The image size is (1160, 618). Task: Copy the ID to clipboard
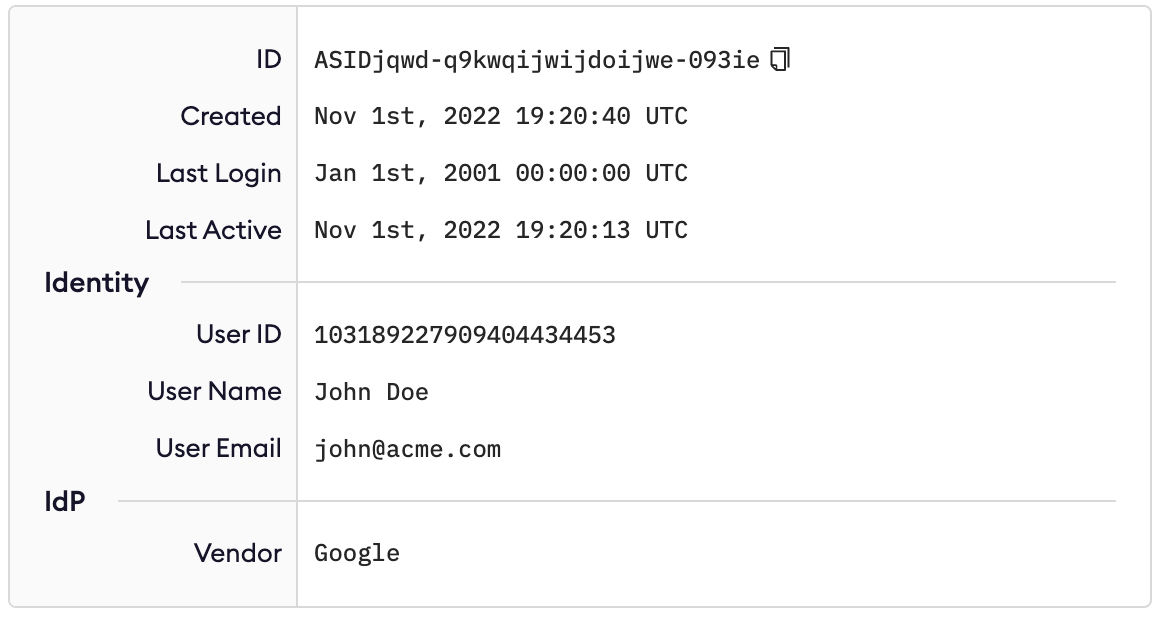point(781,60)
